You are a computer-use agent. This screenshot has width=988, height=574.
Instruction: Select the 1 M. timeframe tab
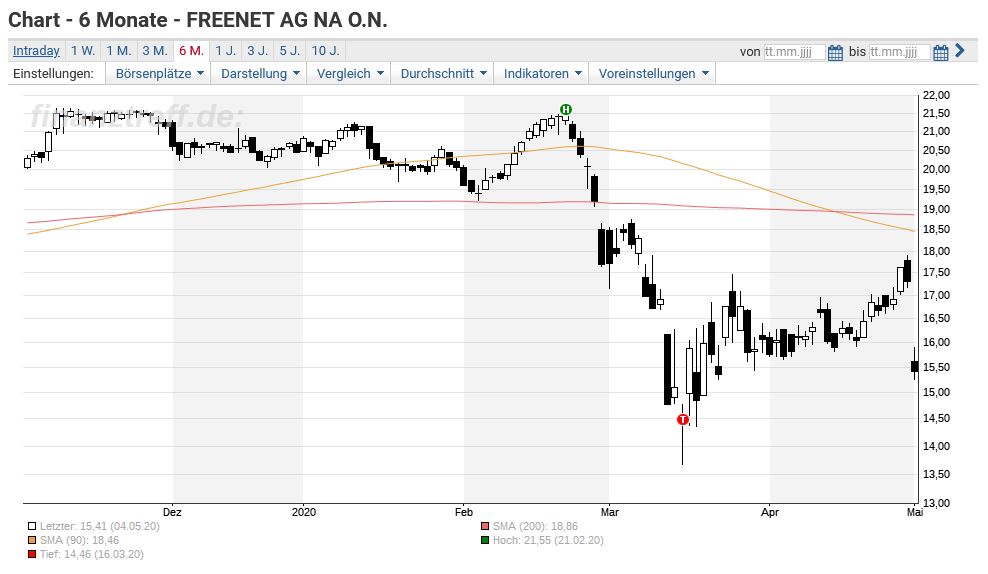pyautogui.click(x=118, y=50)
